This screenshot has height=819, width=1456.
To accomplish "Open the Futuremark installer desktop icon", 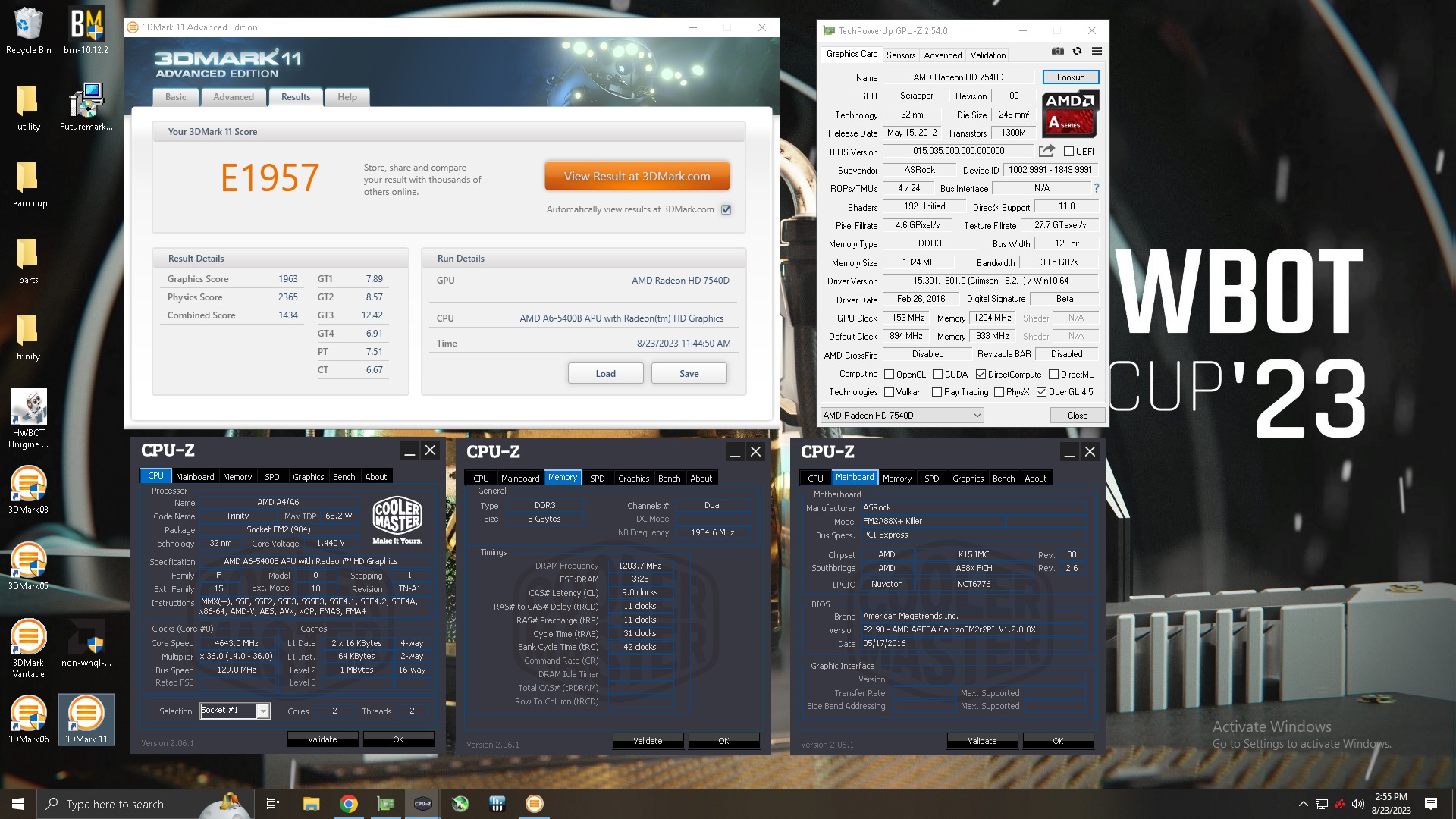I will [86, 108].
